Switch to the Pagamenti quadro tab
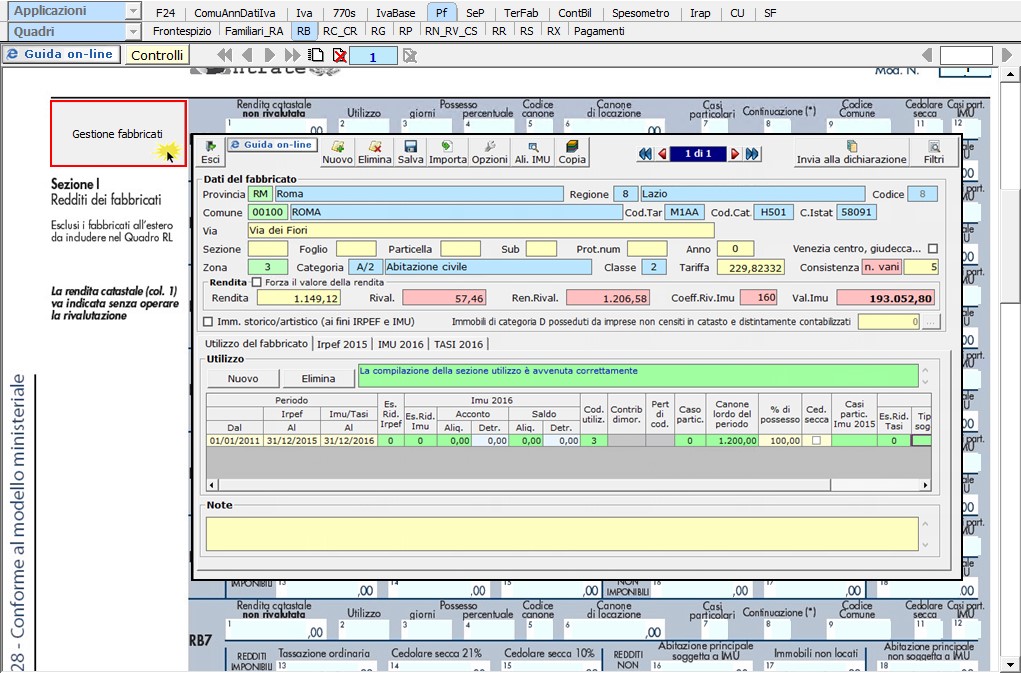The image size is (1021, 673). pyautogui.click(x=599, y=31)
